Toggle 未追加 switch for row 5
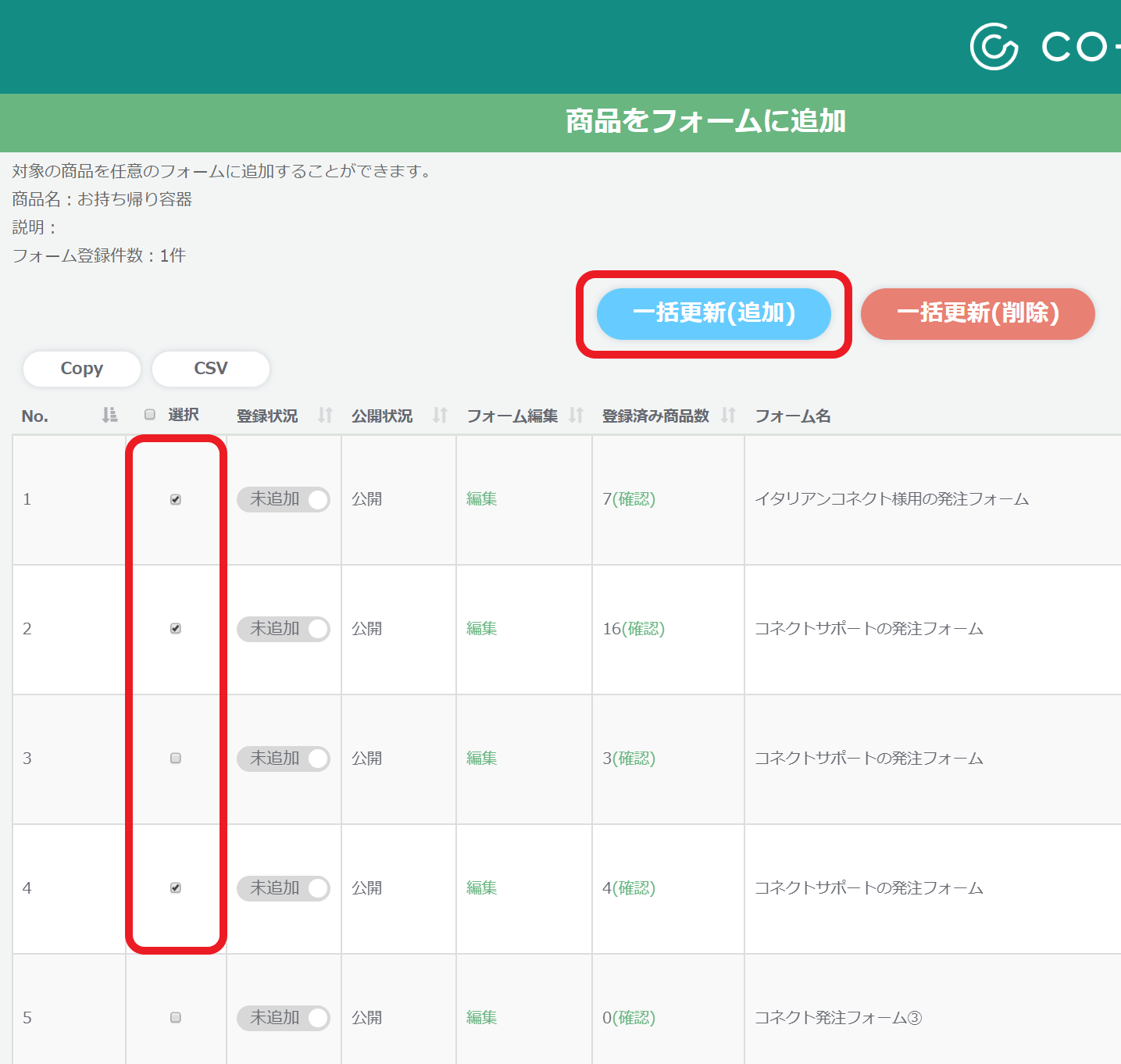Screen dimensions: 1121x1064 point(284,1018)
